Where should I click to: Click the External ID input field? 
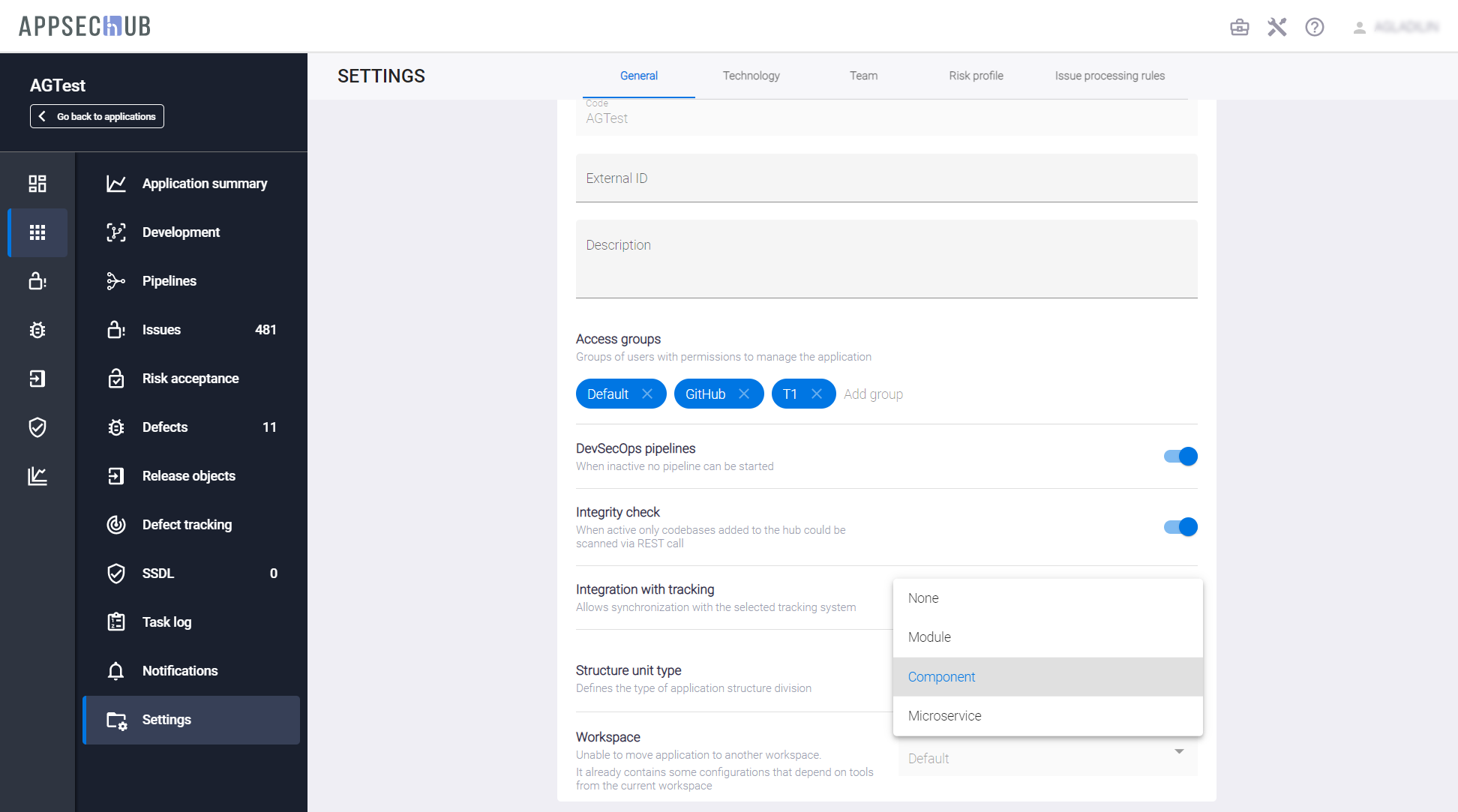tap(886, 178)
